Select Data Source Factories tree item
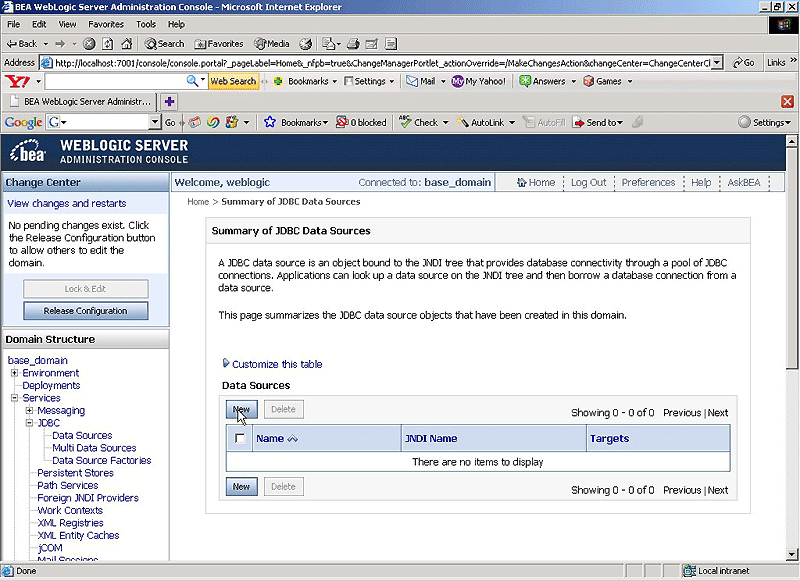Image resolution: width=800 pixels, height=581 pixels. (x=102, y=461)
